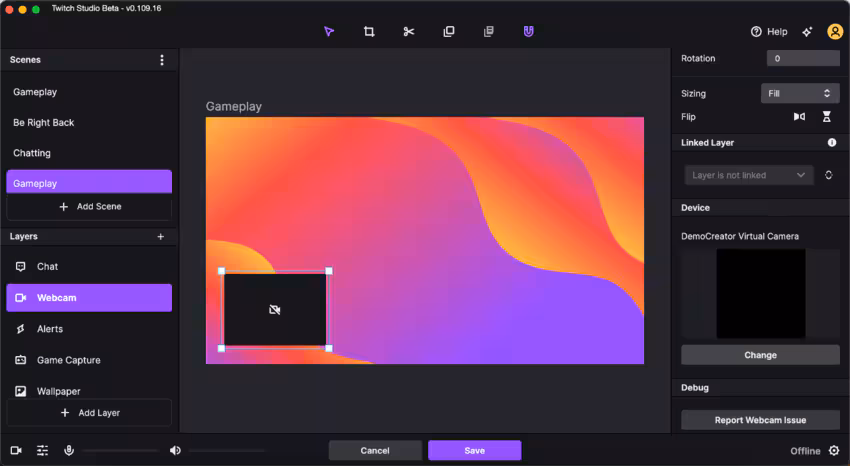Flip the layer horizontally
This screenshot has width=850, height=466.
click(x=799, y=116)
